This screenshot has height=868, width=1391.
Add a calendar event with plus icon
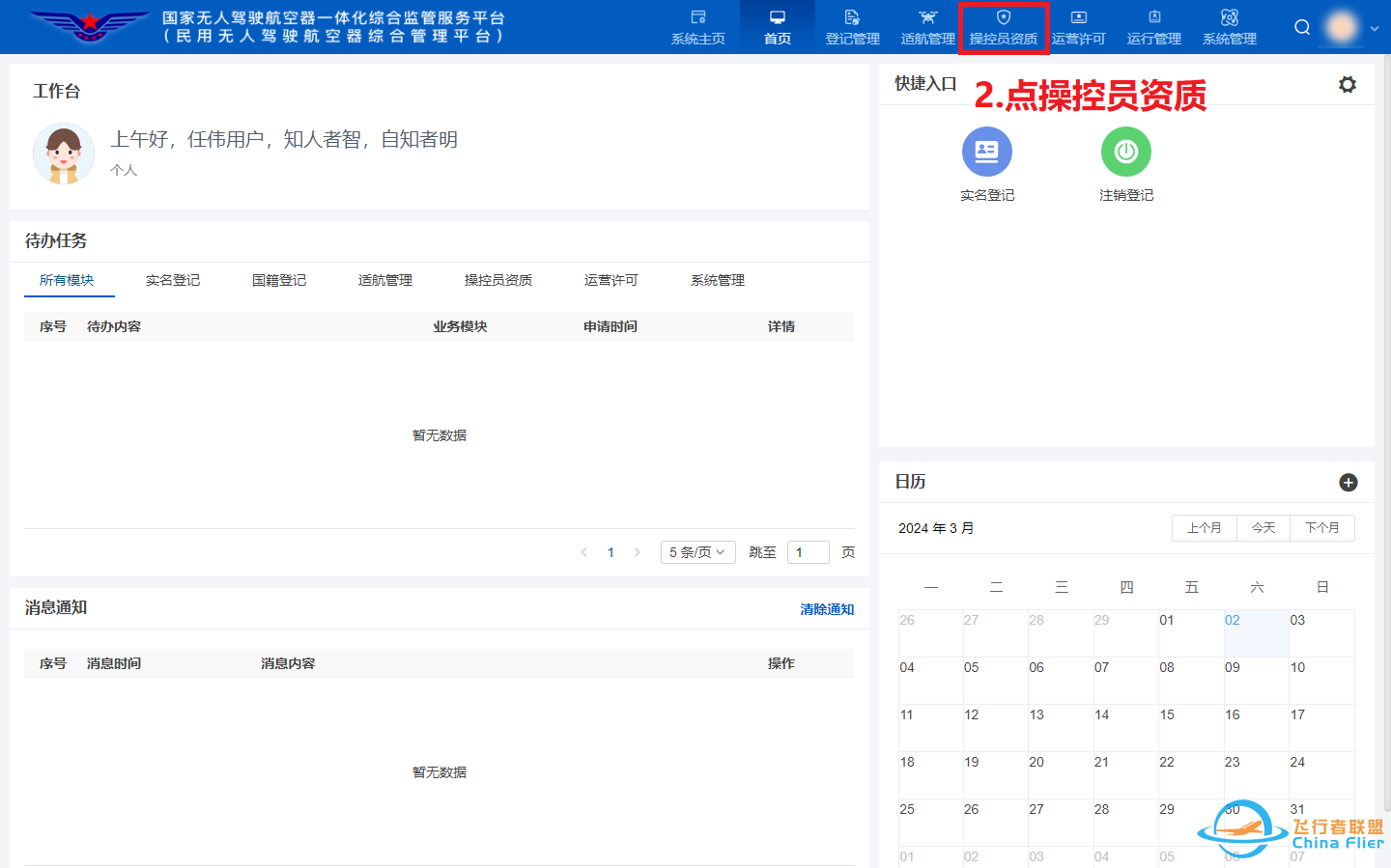click(1348, 482)
